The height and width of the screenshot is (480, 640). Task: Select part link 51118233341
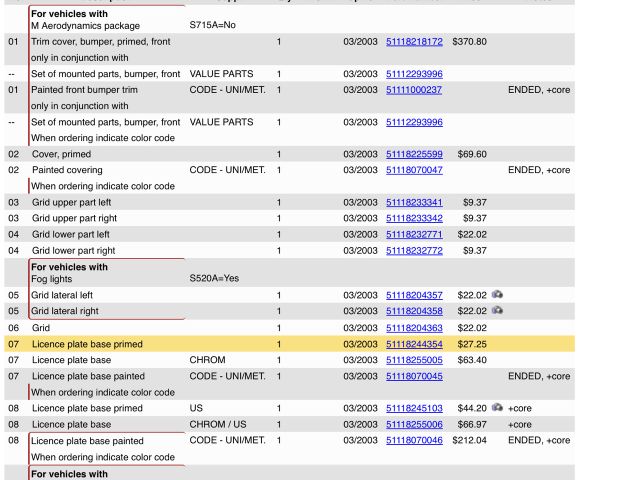click(414, 202)
